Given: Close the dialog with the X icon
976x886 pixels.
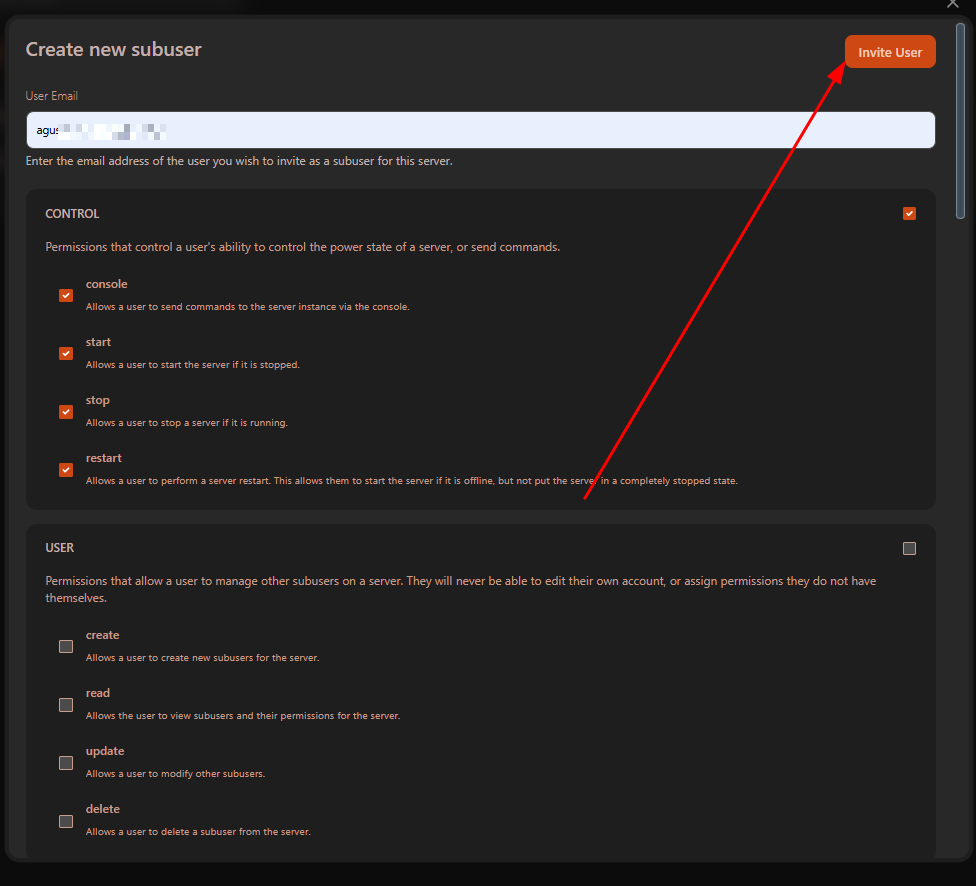Looking at the screenshot, I should 952,4.
